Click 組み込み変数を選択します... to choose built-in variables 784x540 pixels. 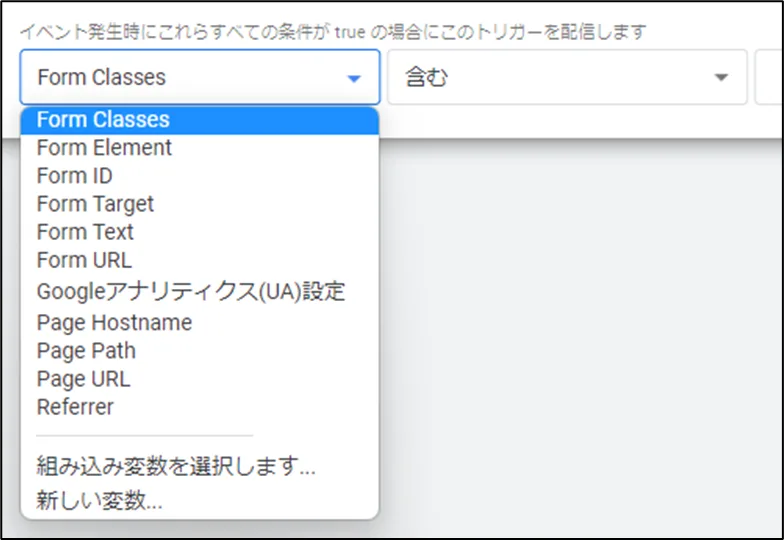point(176,467)
